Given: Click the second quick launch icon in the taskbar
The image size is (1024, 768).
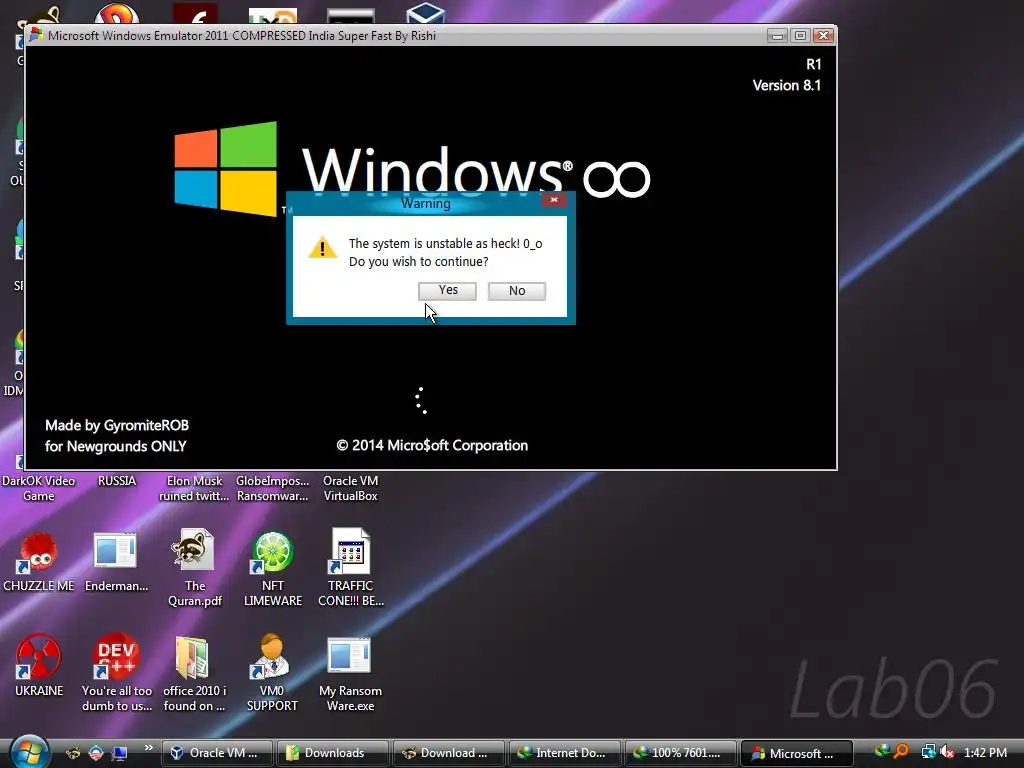Looking at the screenshot, I should pyautogui.click(x=96, y=753).
